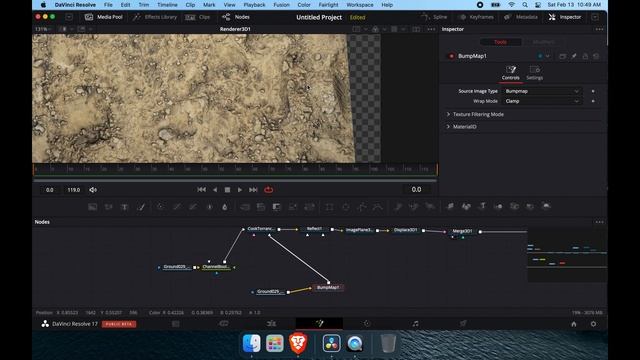Add a Merge tool from toolbar
This screenshot has width=640, height=360.
(245, 207)
